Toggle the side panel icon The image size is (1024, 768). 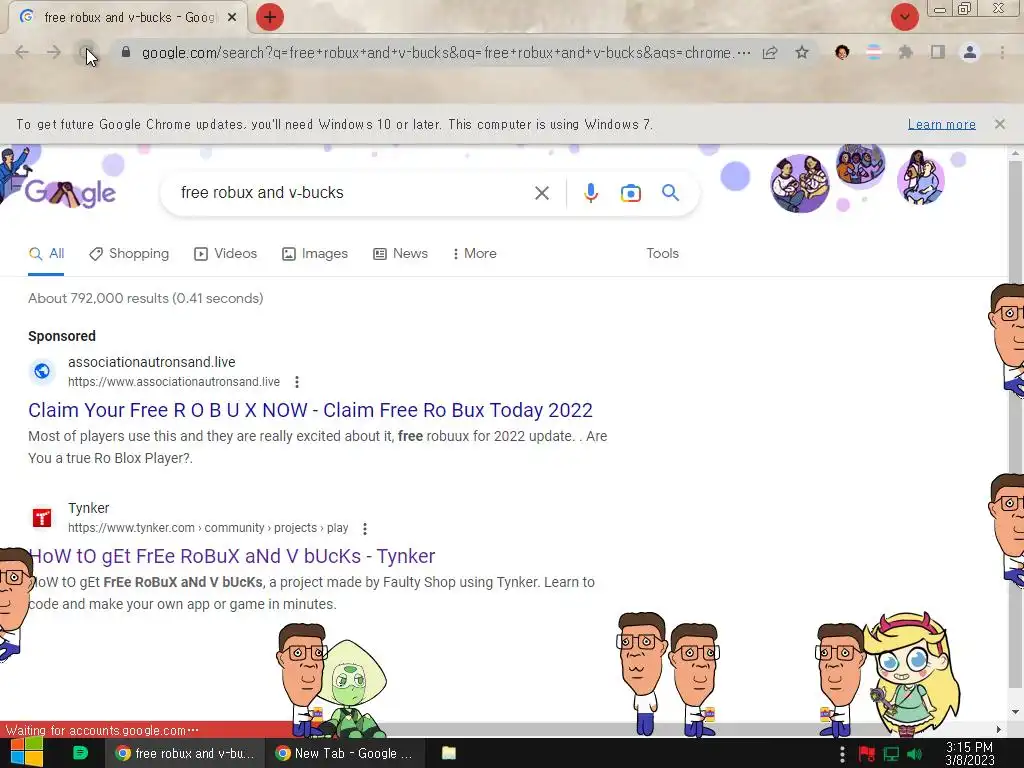(938, 52)
